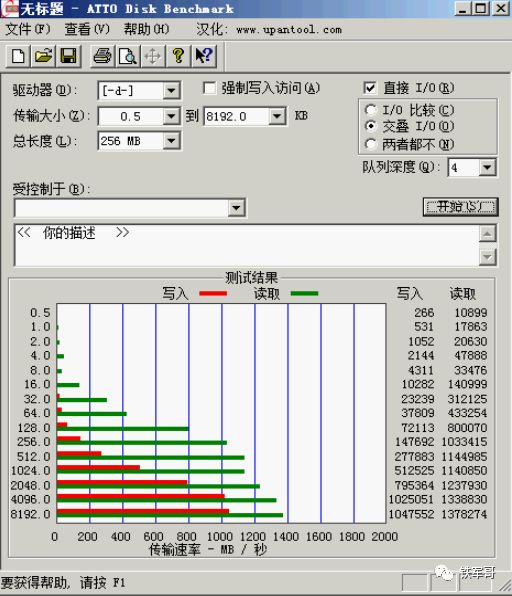Click inside the 你的描述 text field
The image size is (512, 596).
pyautogui.click(x=246, y=245)
